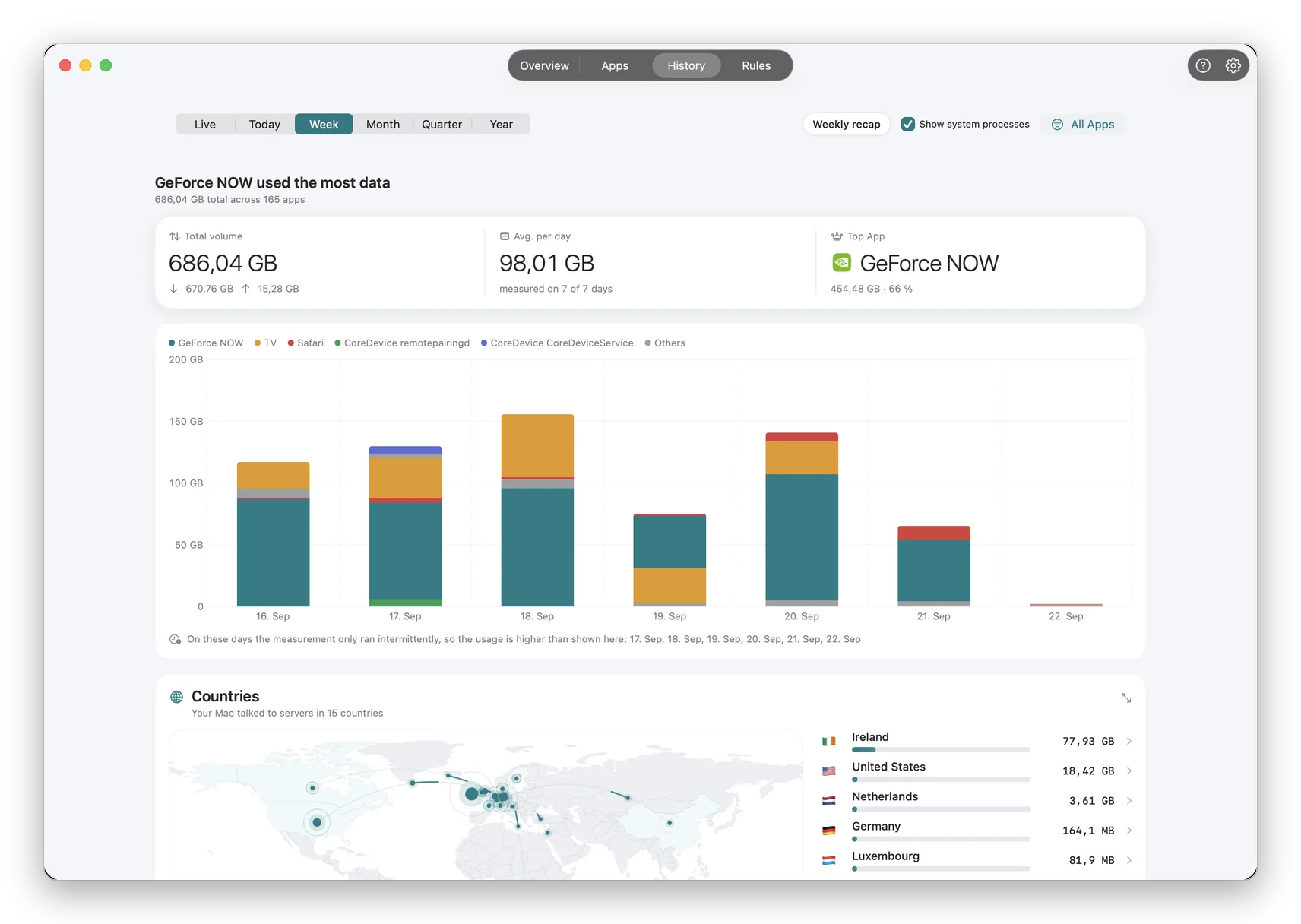
Task: Toggle Show system processes checkbox
Action: [907, 124]
